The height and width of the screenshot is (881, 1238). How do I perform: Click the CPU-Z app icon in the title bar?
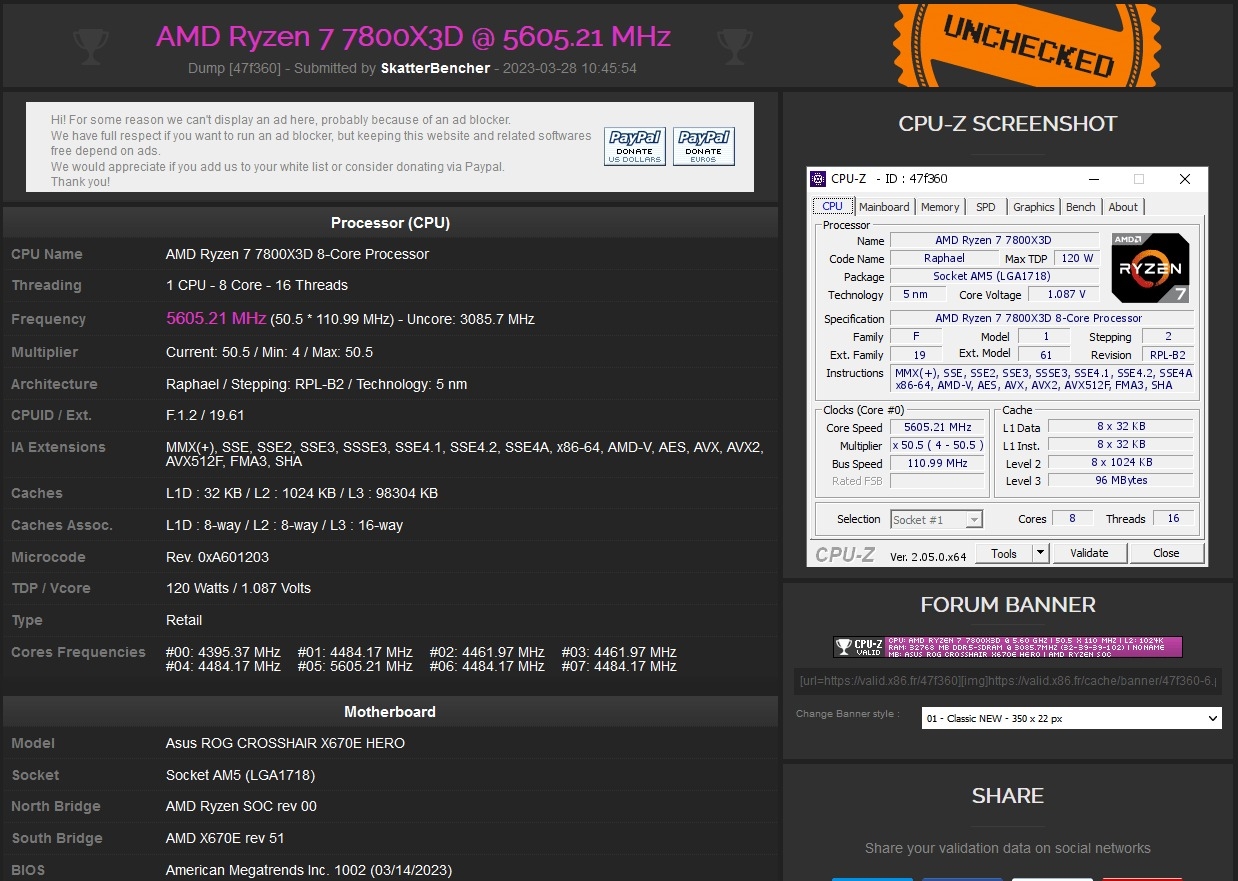[x=818, y=179]
